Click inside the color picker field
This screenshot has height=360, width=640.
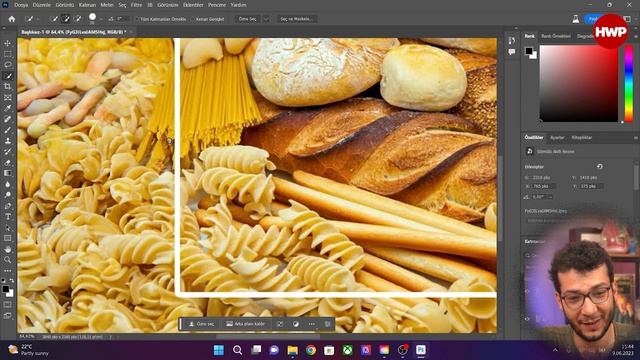click(578, 83)
